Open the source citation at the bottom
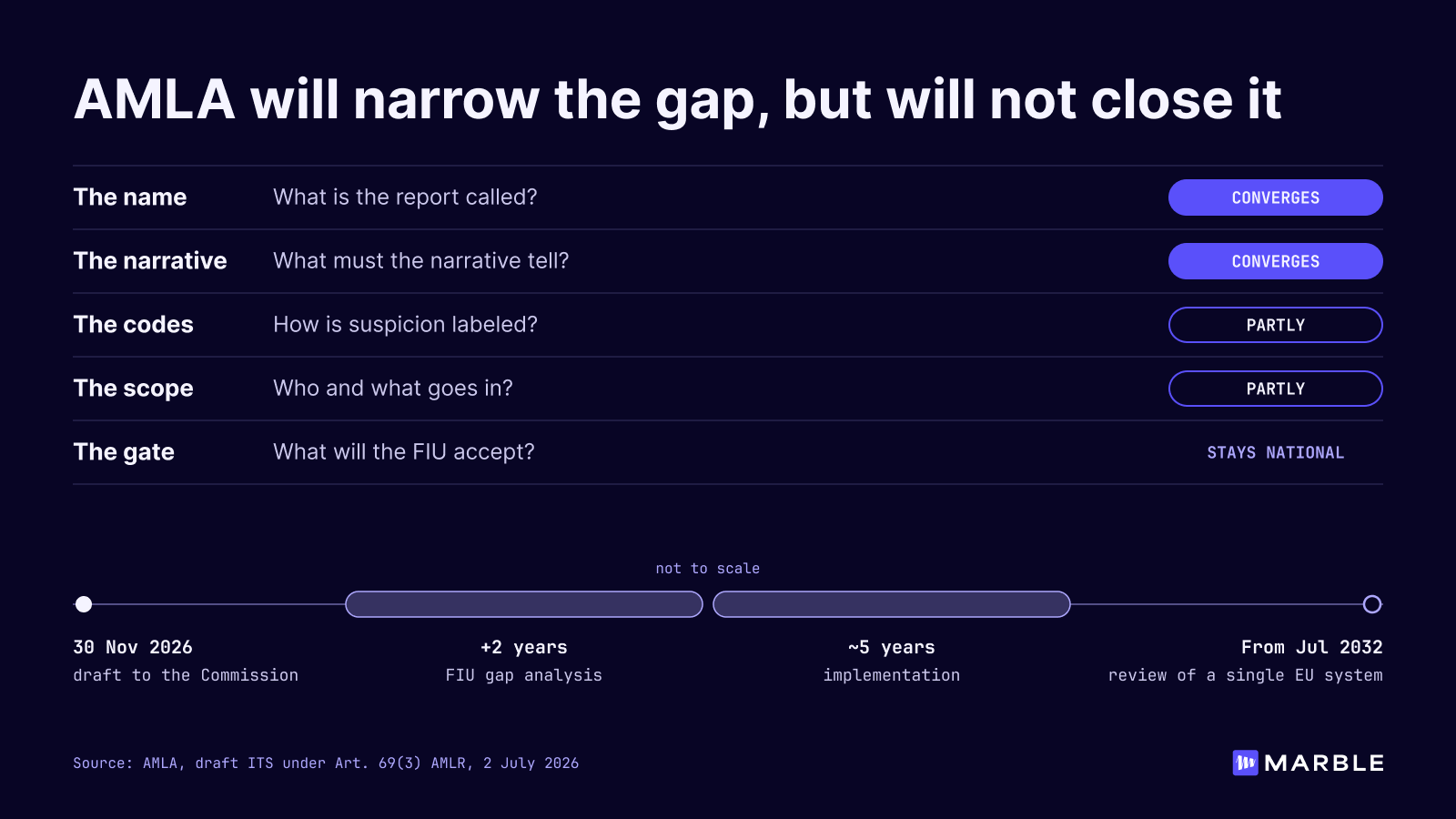 (x=326, y=763)
